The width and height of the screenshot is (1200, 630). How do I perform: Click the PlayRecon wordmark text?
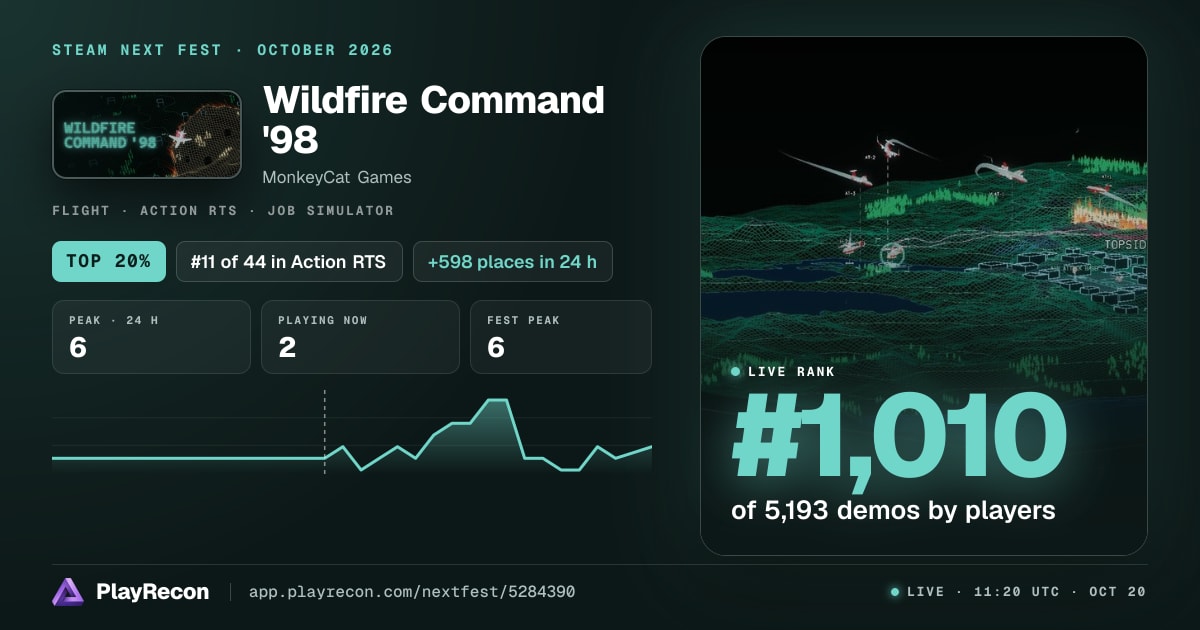coord(153,592)
